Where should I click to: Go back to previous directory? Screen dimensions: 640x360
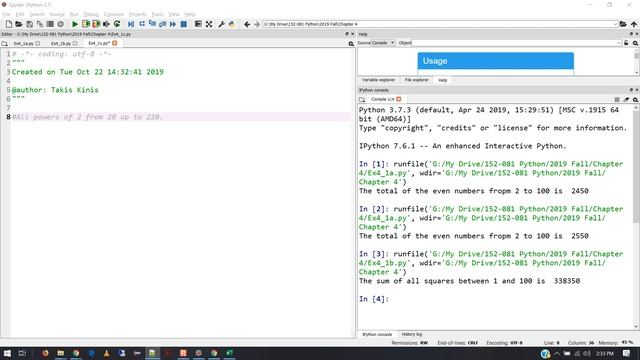pyautogui.click(x=247, y=24)
